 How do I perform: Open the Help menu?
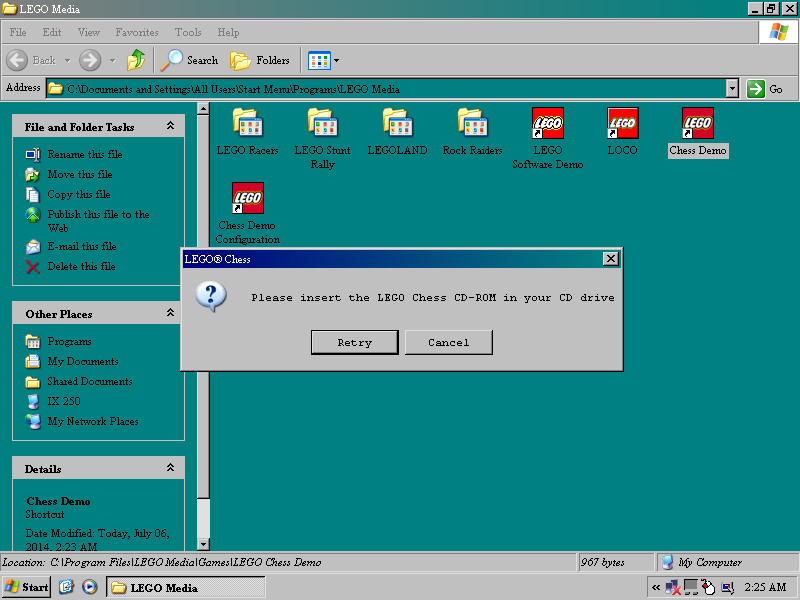click(228, 32)
